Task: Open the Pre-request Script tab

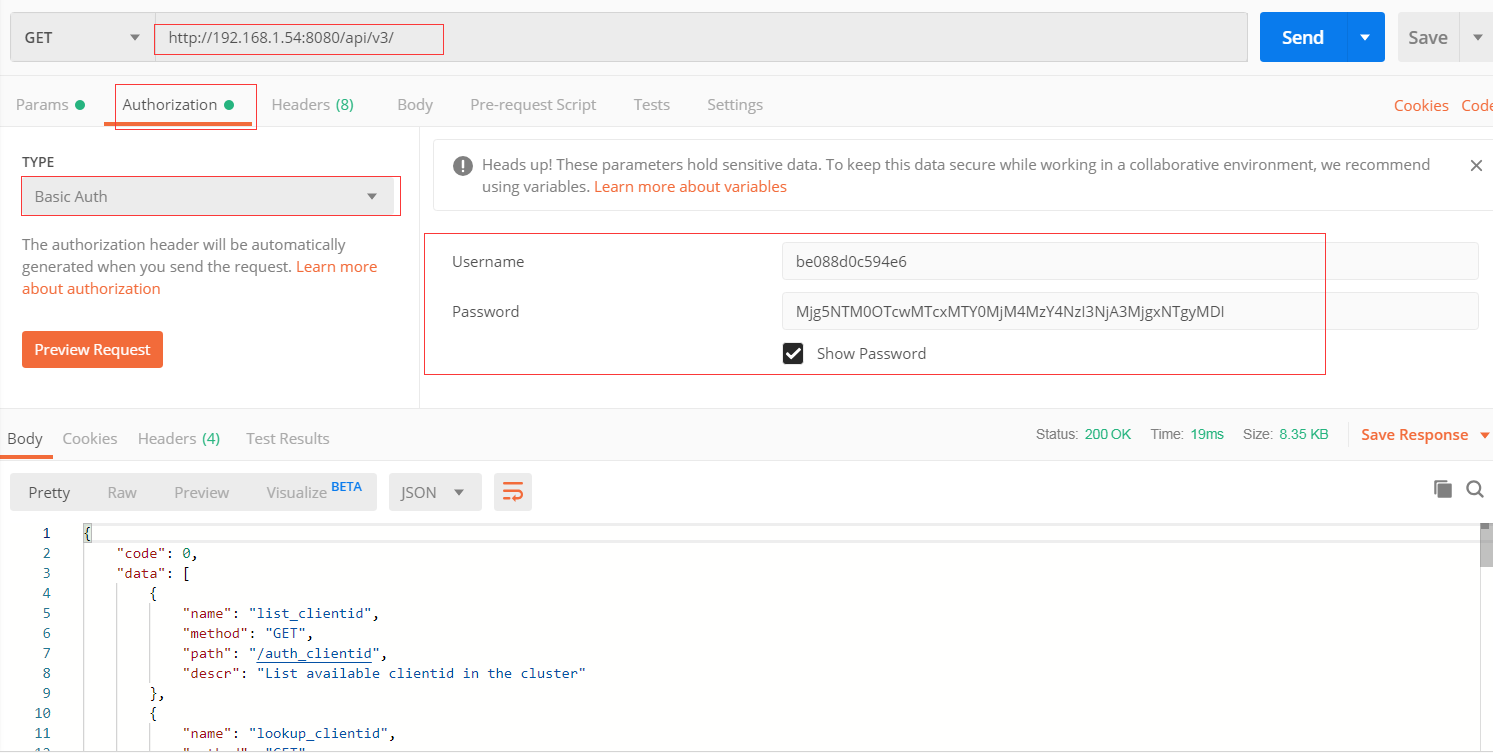Action: 533,105
